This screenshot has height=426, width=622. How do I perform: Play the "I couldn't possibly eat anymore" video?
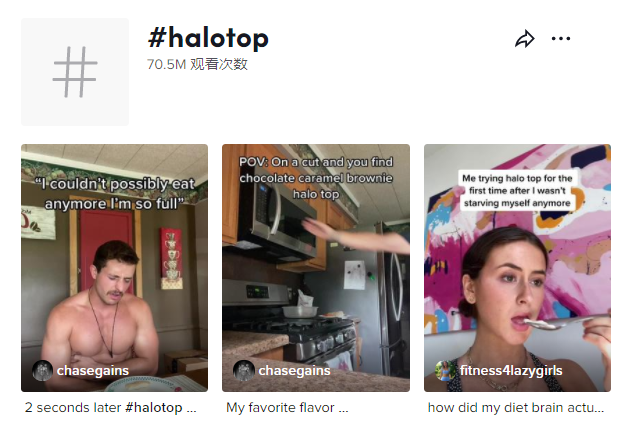(114, 268)
